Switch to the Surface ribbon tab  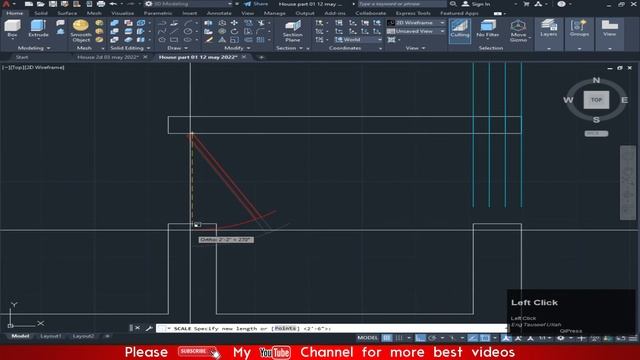click(67, 13)
